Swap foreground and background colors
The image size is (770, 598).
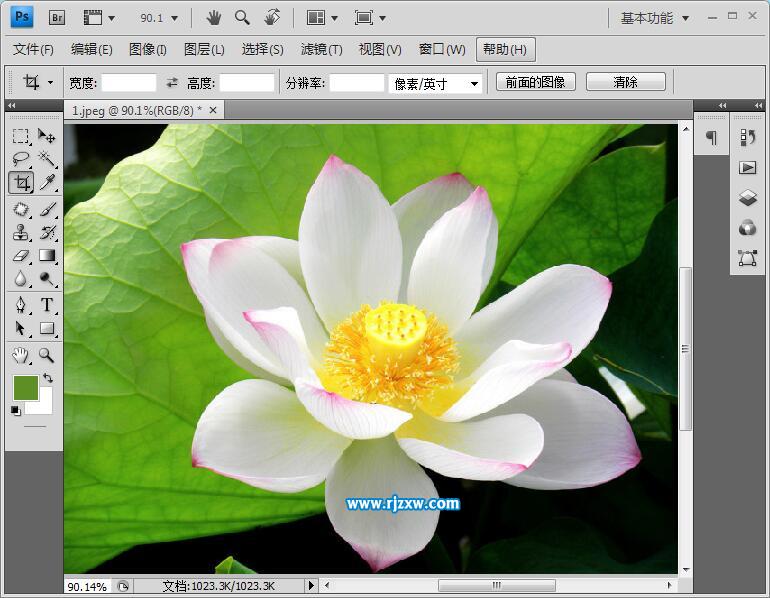pos(48,378)
